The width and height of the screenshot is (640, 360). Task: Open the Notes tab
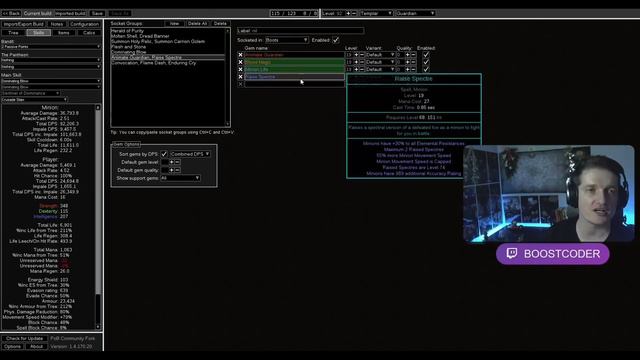pos(57,24)
